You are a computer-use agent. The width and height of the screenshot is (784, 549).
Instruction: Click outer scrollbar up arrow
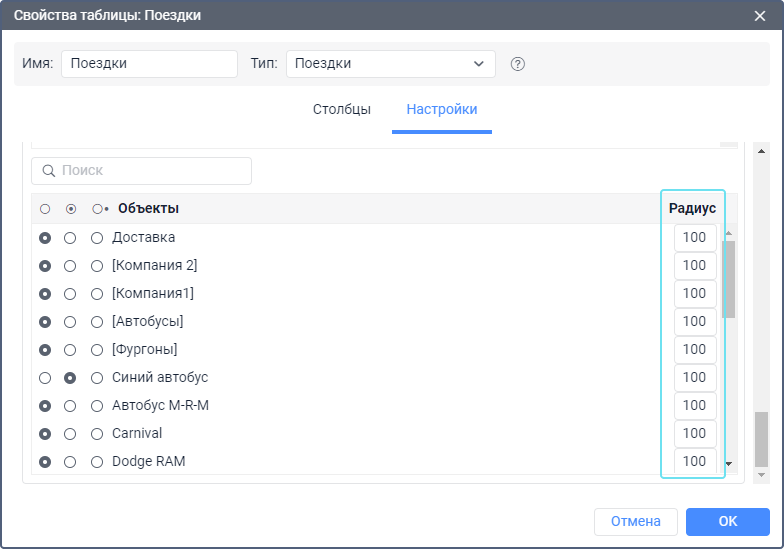coord(762,151)
